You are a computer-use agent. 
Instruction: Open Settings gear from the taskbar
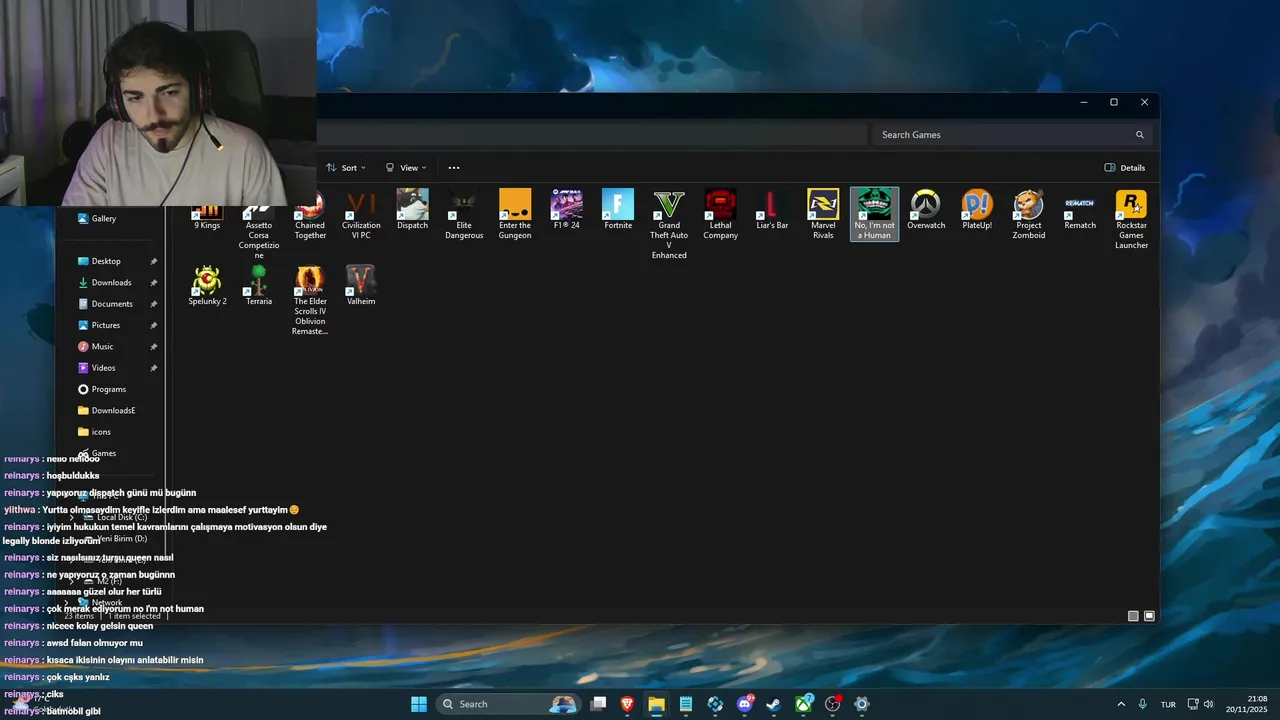tap(862, 704)
